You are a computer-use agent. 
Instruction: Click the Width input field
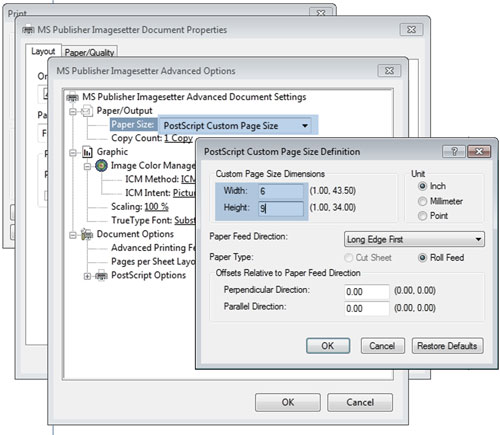tap(281, 191)
